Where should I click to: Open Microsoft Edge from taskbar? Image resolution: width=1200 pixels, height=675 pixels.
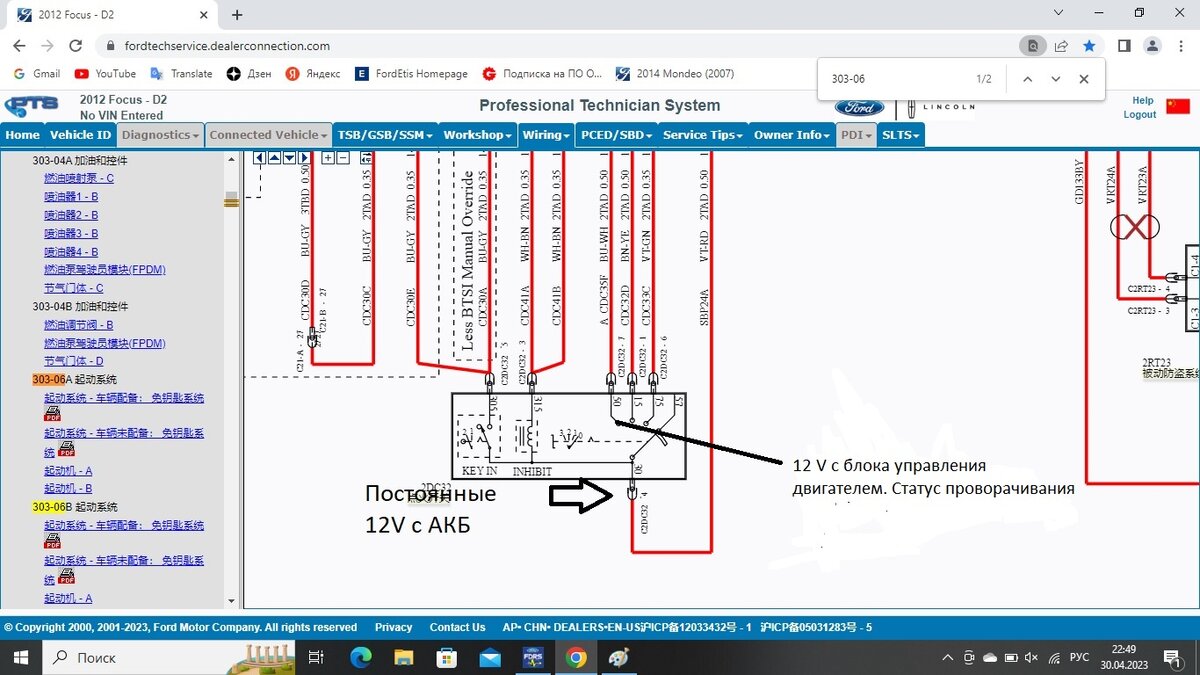(360, 657)
